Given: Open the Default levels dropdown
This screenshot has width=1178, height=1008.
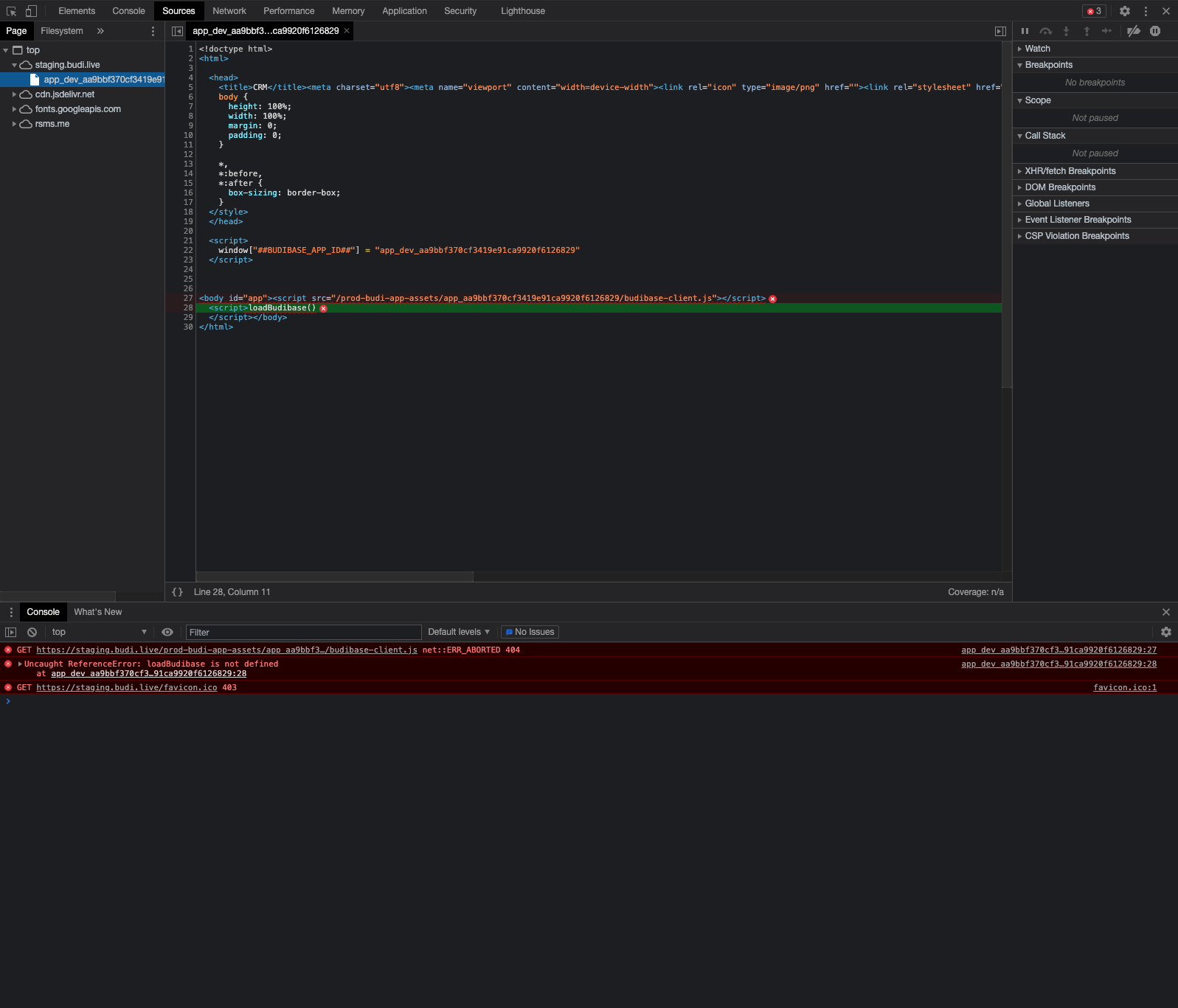Looking at the screenshot, I should 459,632.
